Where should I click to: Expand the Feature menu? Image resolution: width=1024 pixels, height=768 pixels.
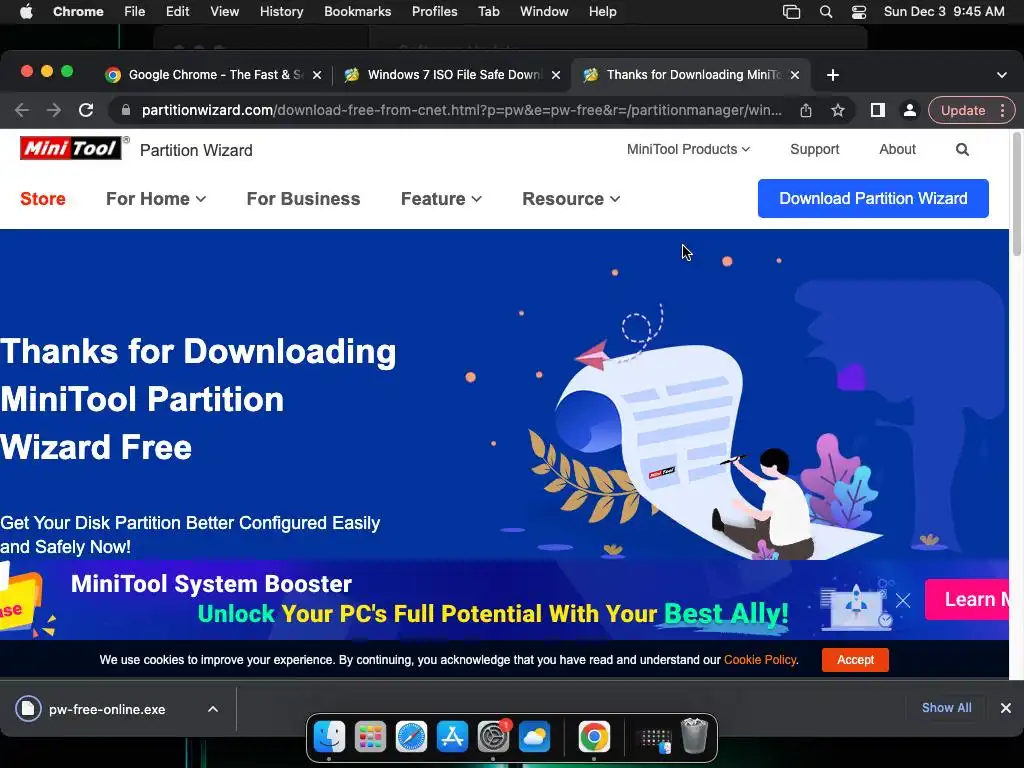point(441,199)
